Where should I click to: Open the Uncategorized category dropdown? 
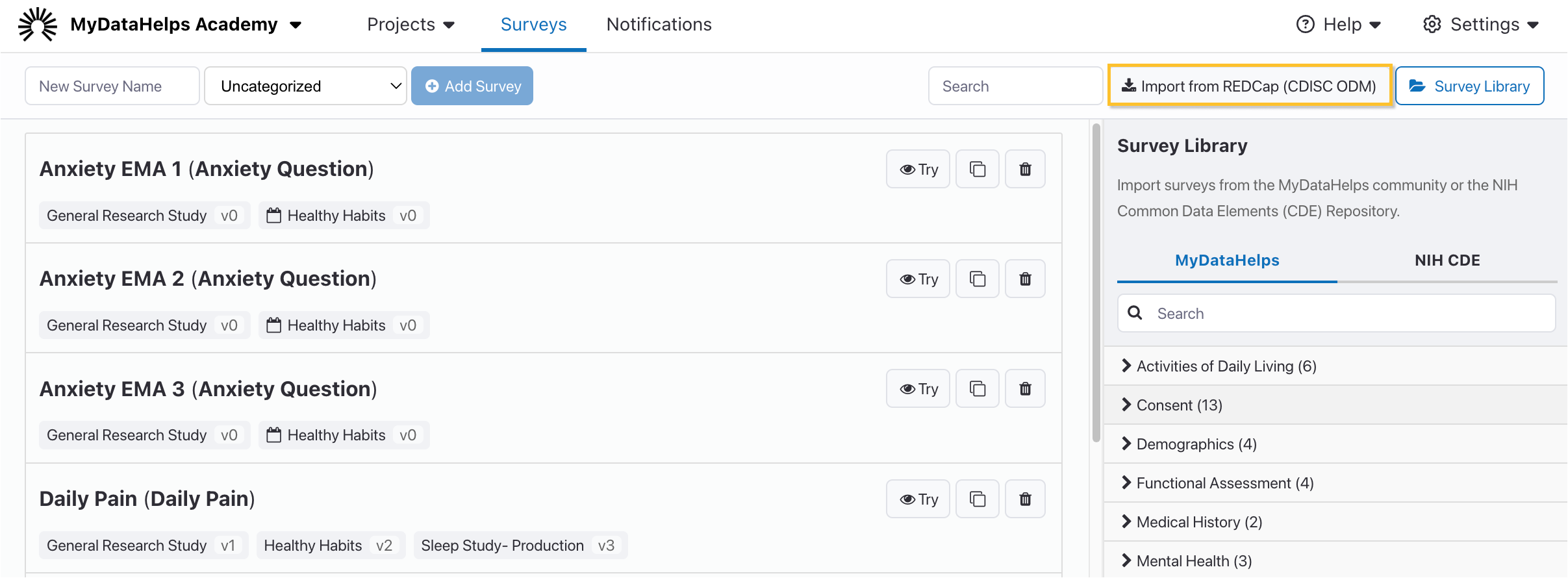(305, 86)
